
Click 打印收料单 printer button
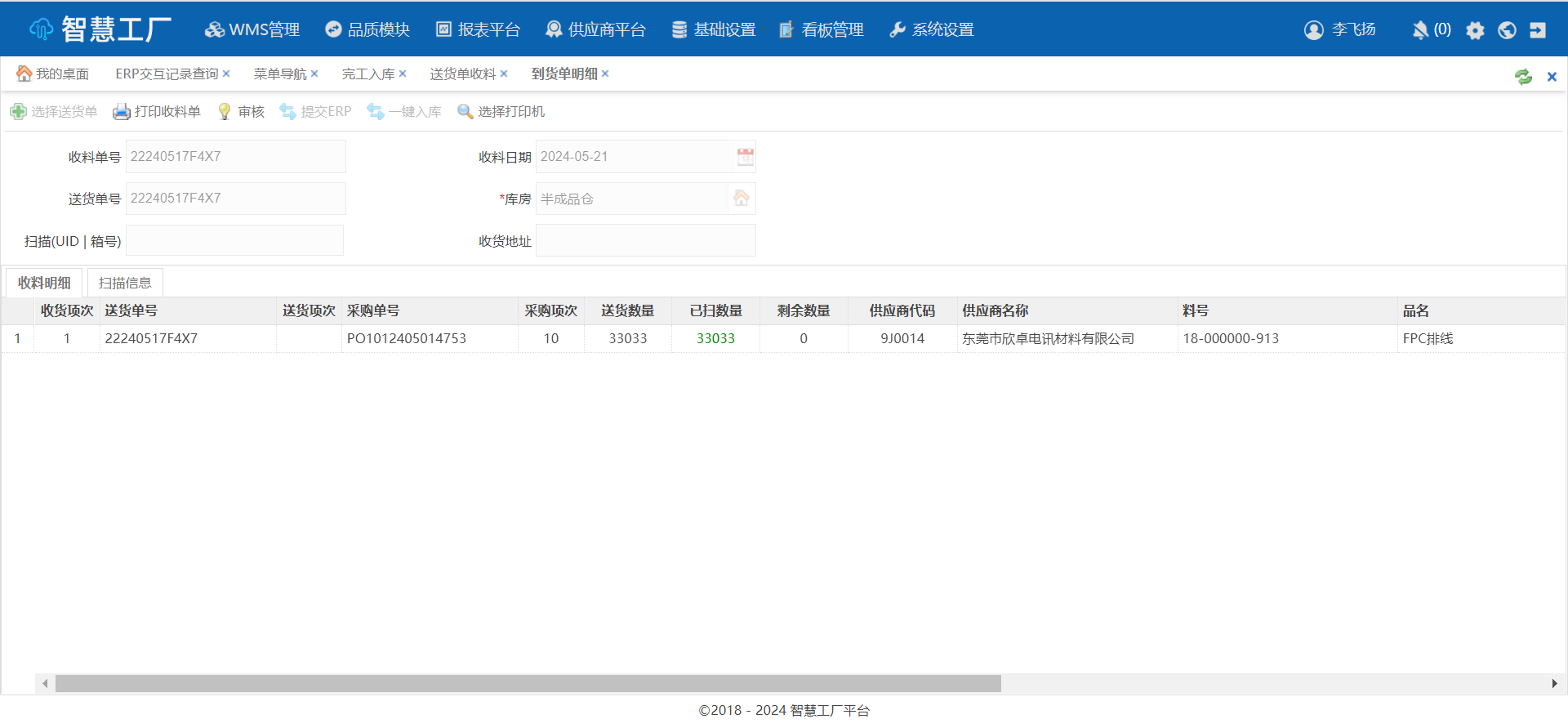click(157, 112)
